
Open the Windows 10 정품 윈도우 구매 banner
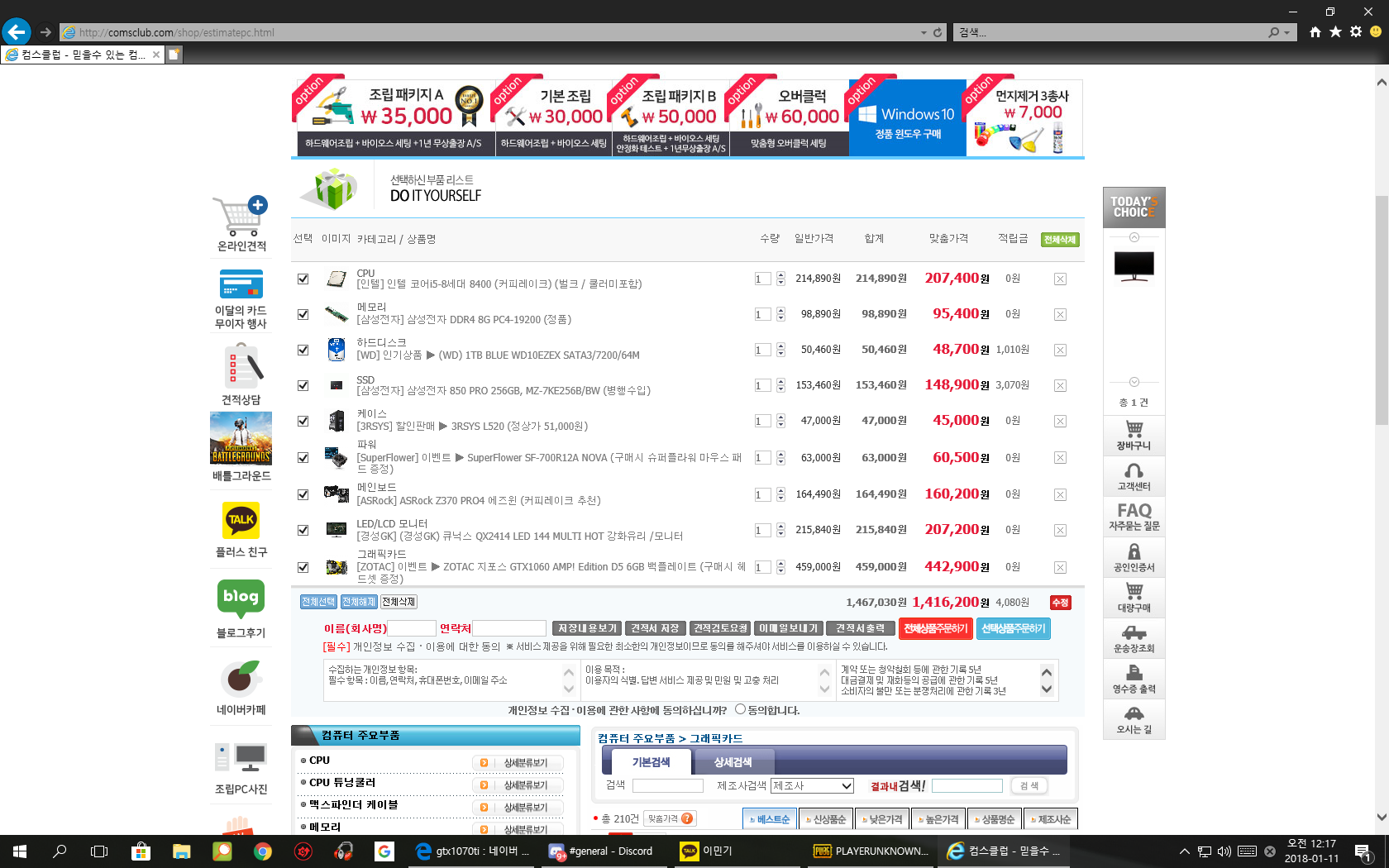908,117
